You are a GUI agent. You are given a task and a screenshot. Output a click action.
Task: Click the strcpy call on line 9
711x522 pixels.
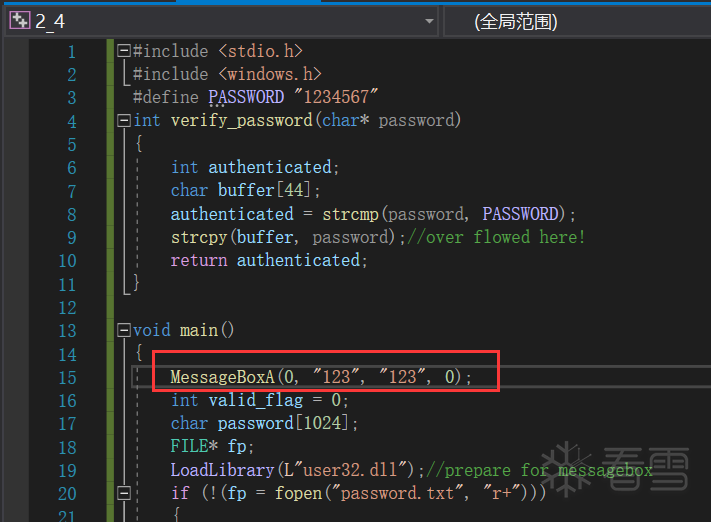pyautogui.click(x=288, y=237)
